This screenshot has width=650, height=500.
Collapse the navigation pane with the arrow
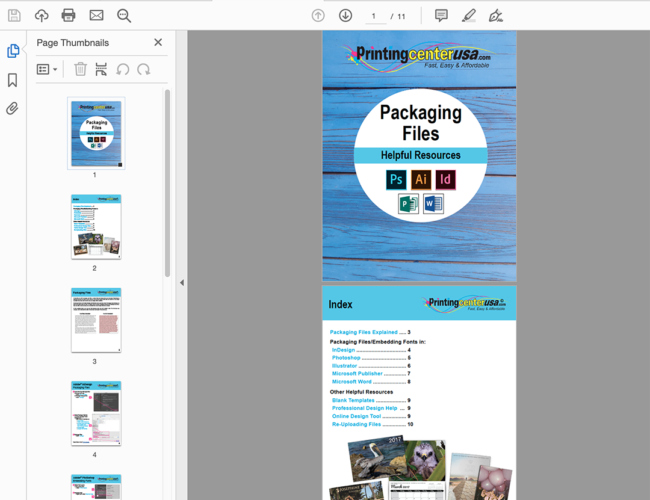coord(181,283)
